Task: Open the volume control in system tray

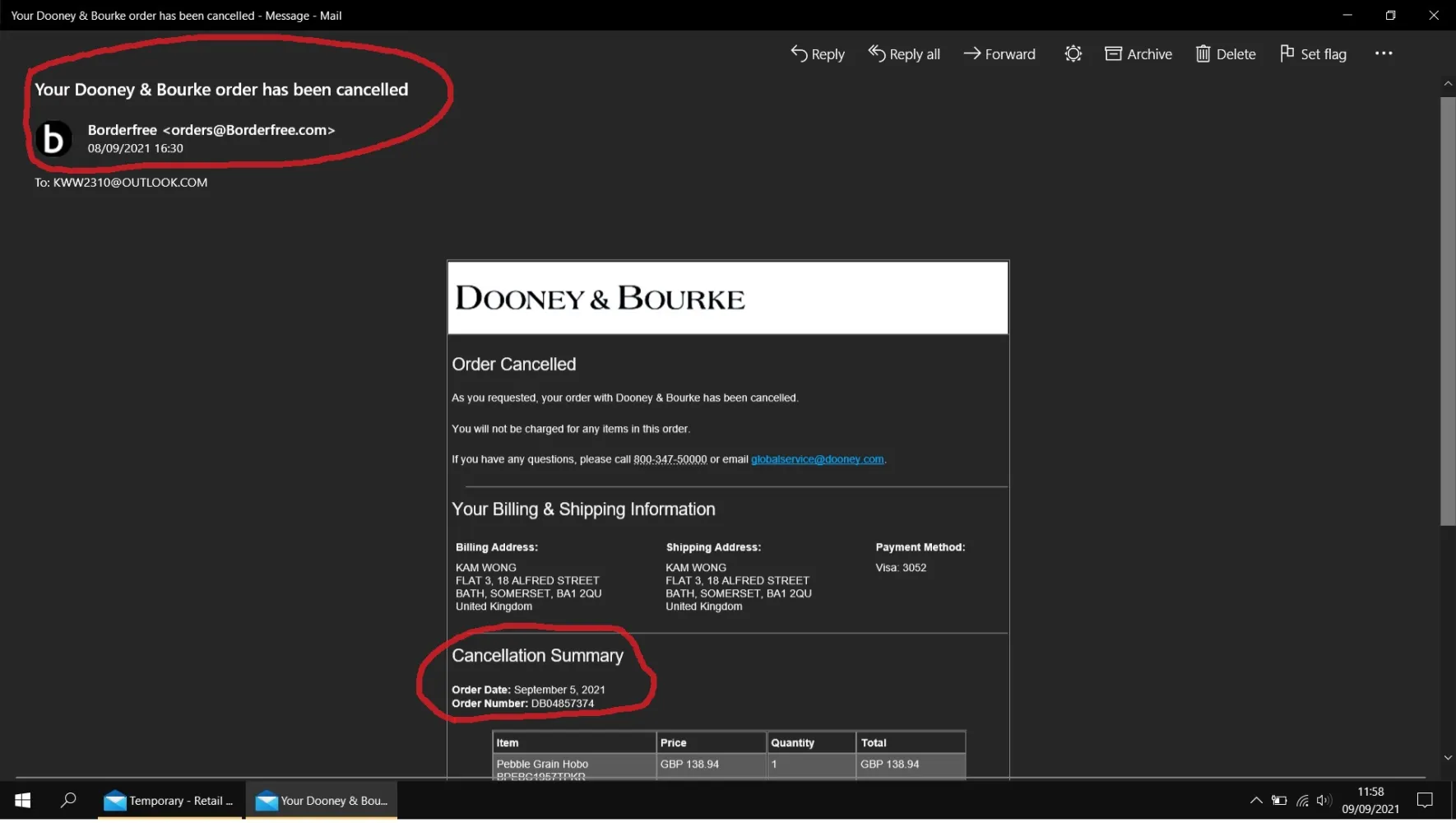Action: coord(1324,801)
